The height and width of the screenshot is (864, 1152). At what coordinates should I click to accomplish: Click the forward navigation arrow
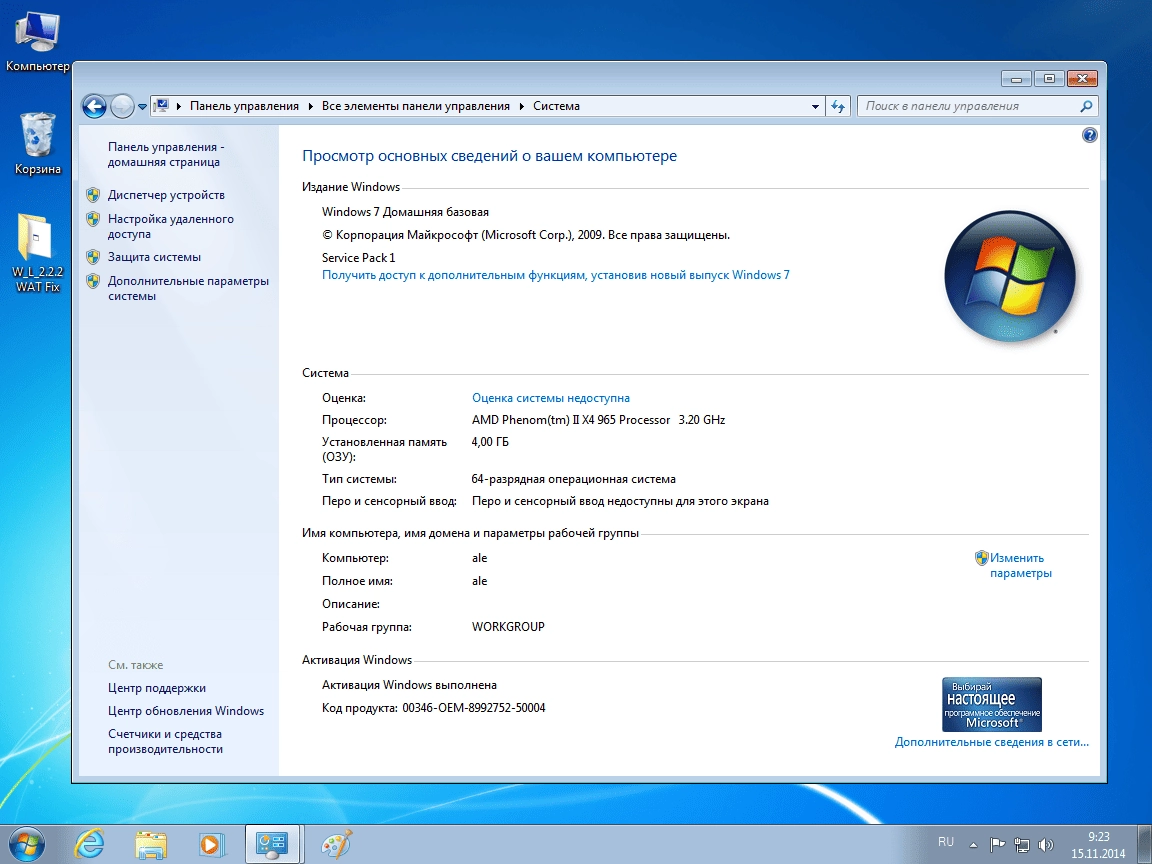(122, 107)
